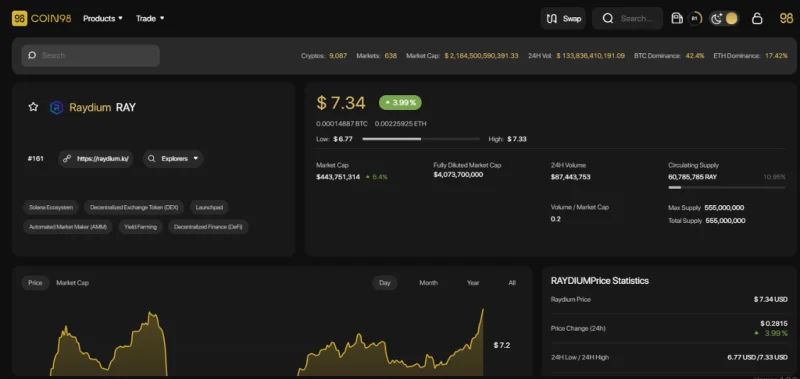This screenshot has height=379, width=800.
Task: Click the gas station icon
Action: pyautogui.click(x=677, y=18)
